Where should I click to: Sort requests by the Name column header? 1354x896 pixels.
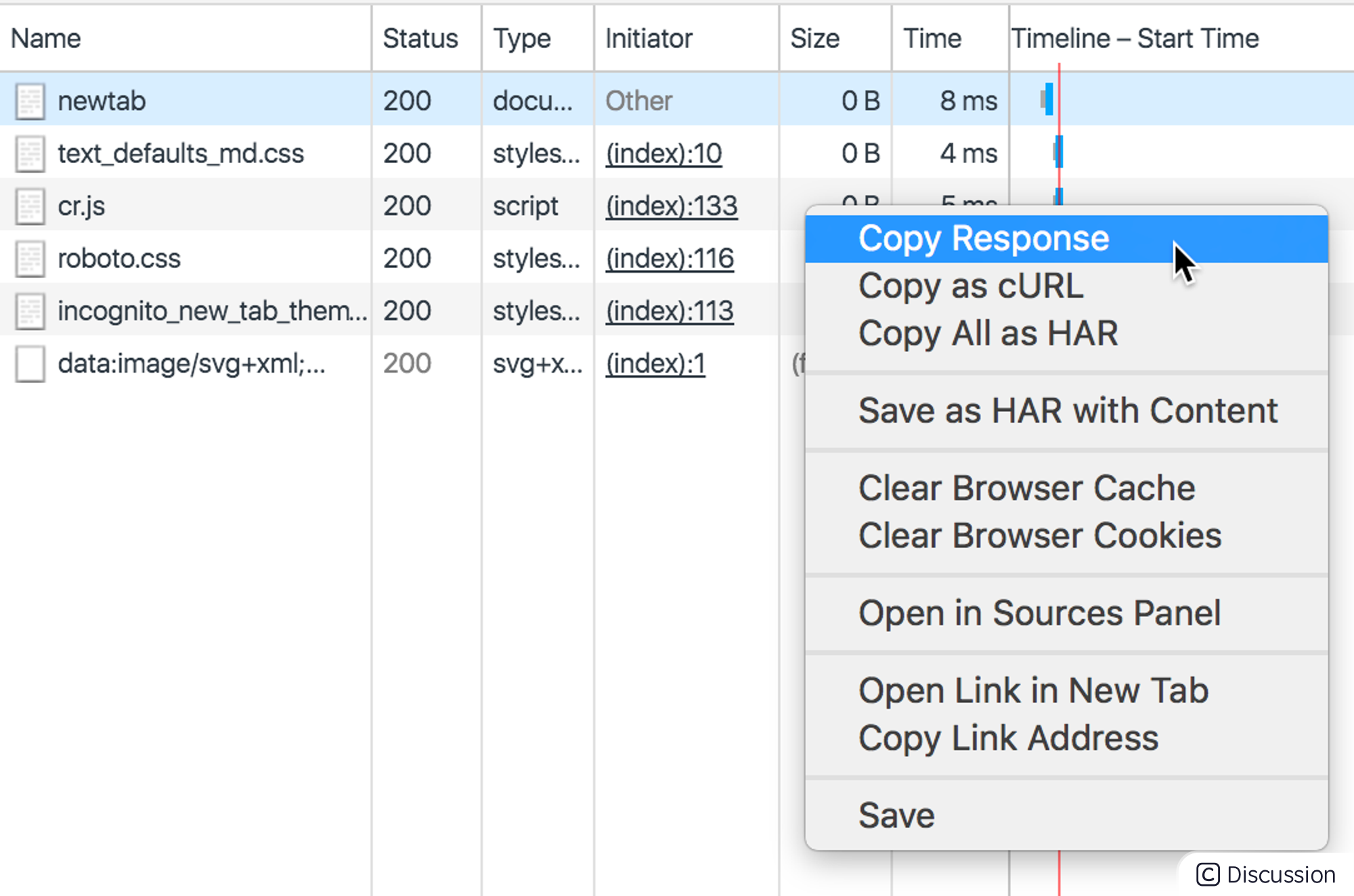(46, 39)
